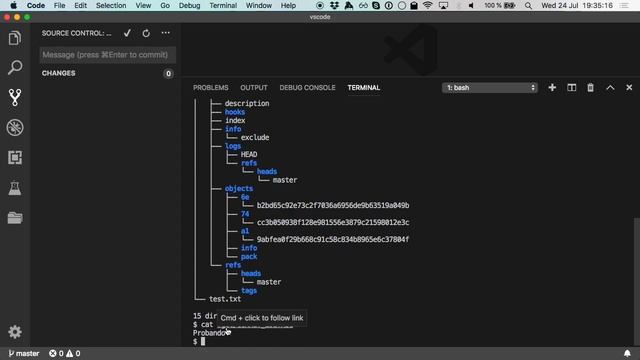Open the Selection menu
This screenshot has width=640, height=360.
(x=111, y=5)
